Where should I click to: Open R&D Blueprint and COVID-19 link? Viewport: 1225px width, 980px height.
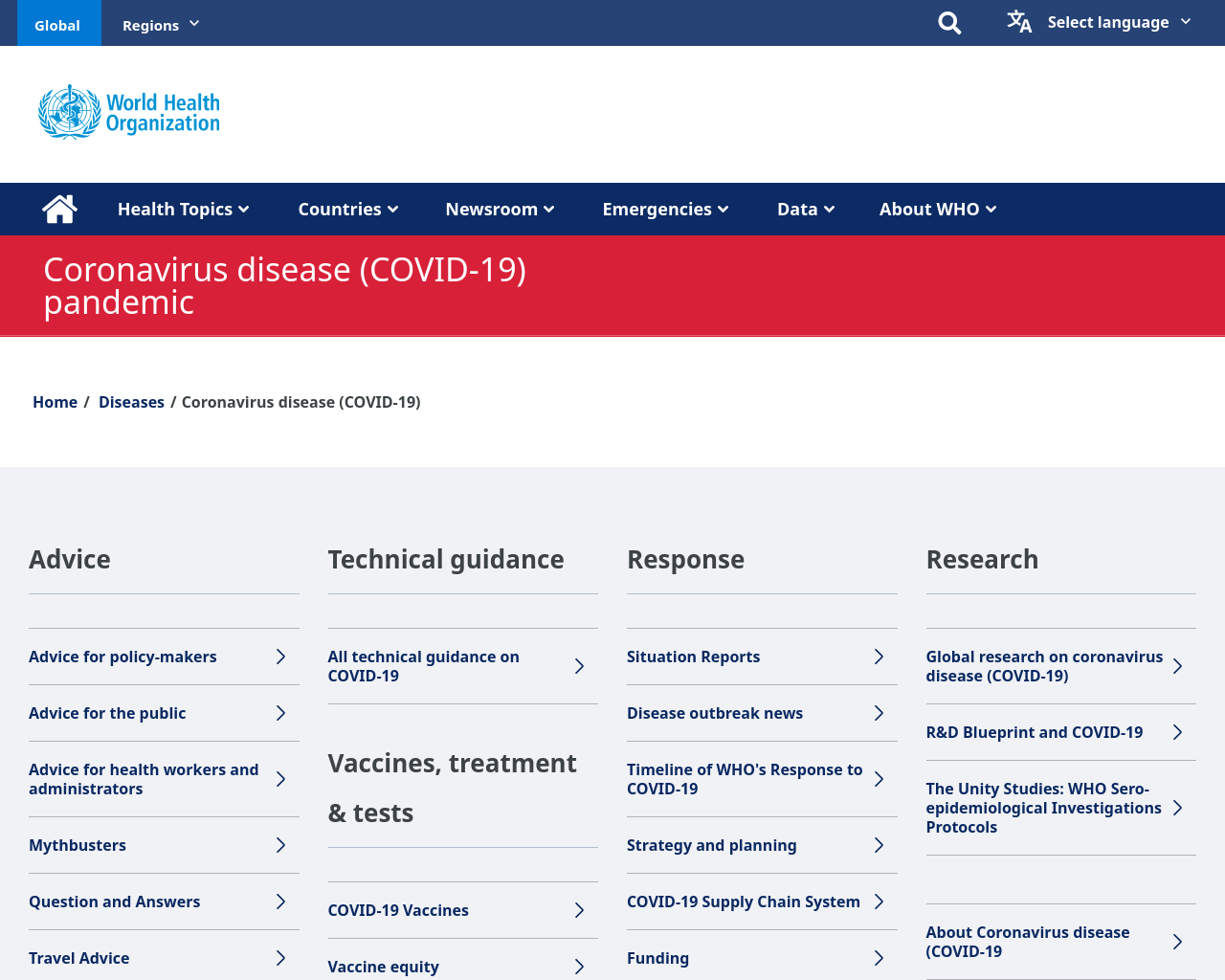(x=1034, y=732)
